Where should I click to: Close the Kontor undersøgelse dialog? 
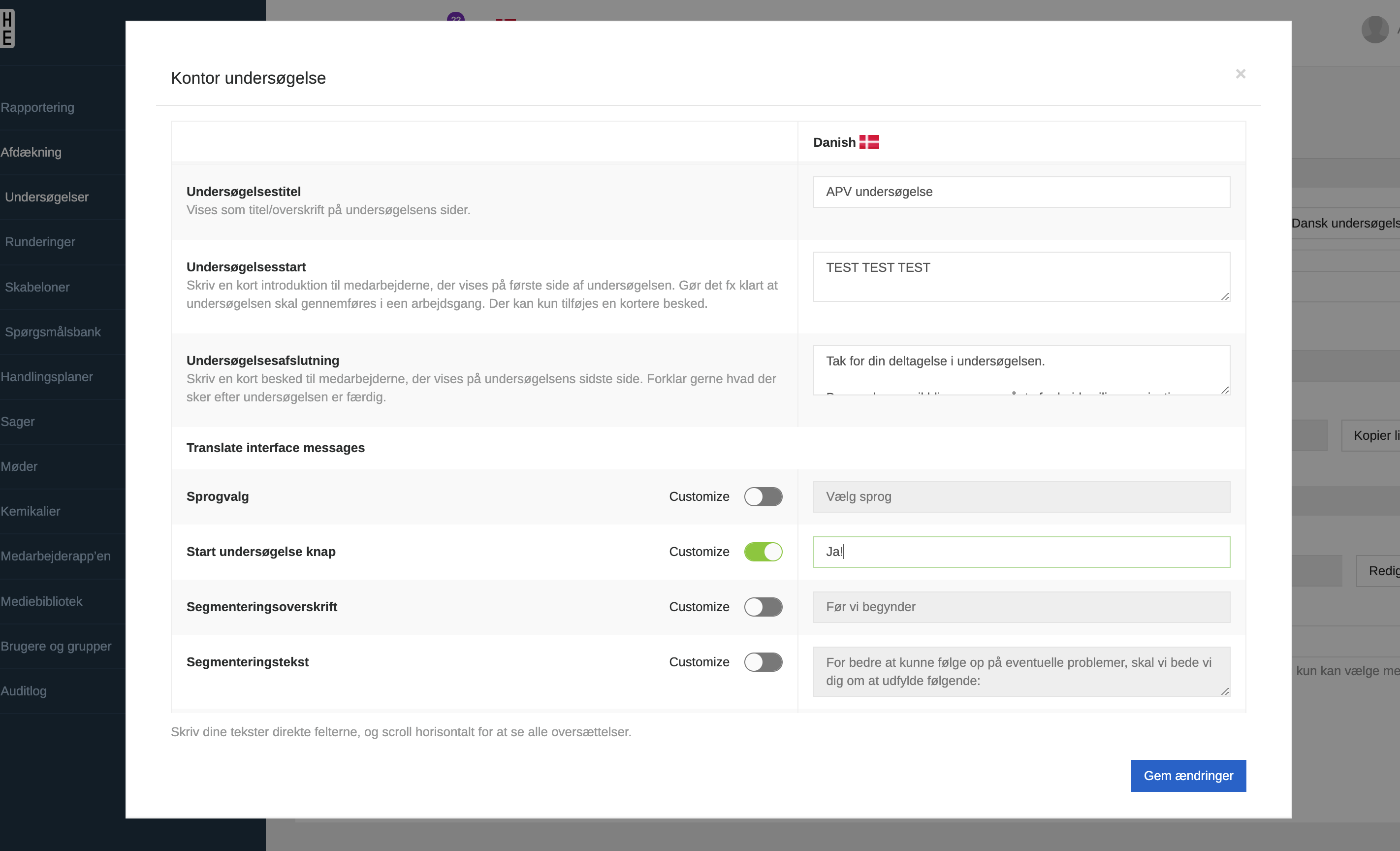coord(1241,74)
